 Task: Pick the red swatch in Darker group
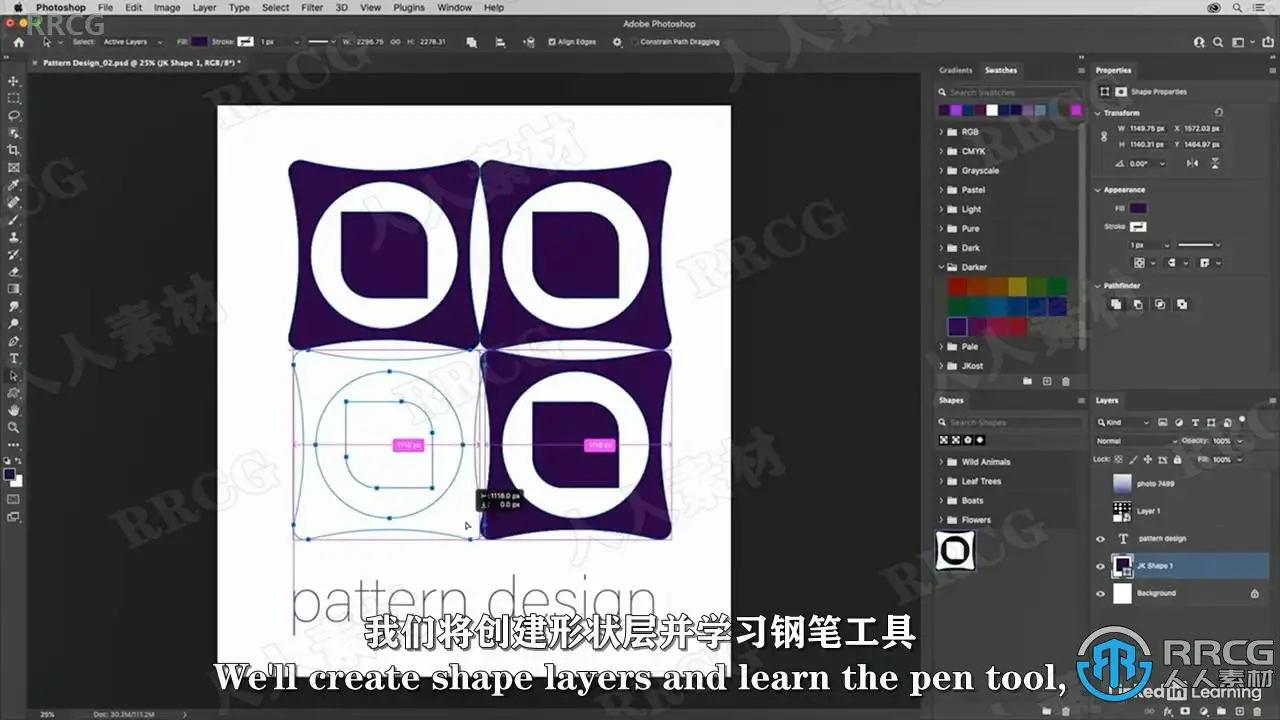click(x=956, y=287)
